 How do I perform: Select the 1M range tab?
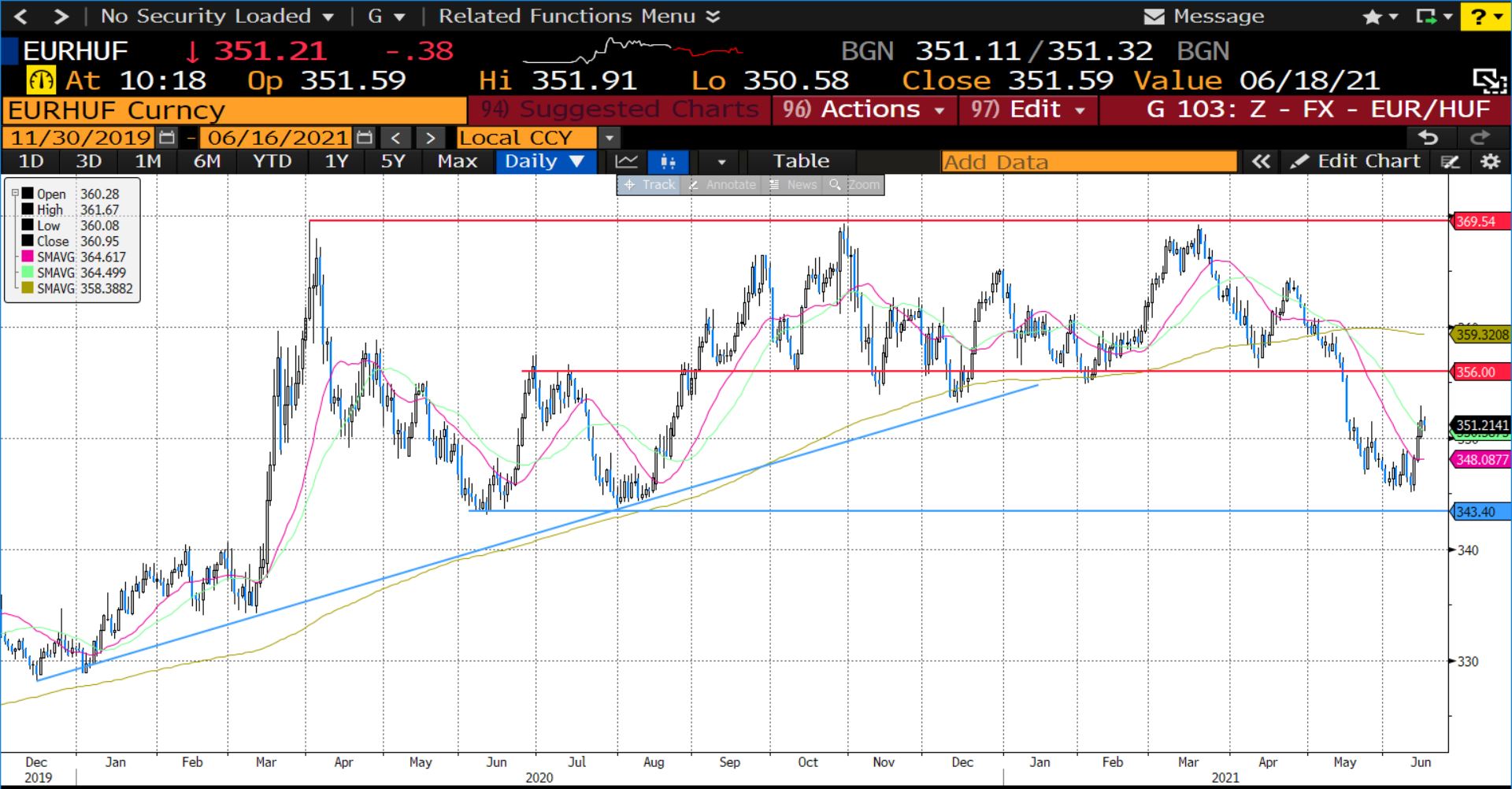click(x=147, y=161)
